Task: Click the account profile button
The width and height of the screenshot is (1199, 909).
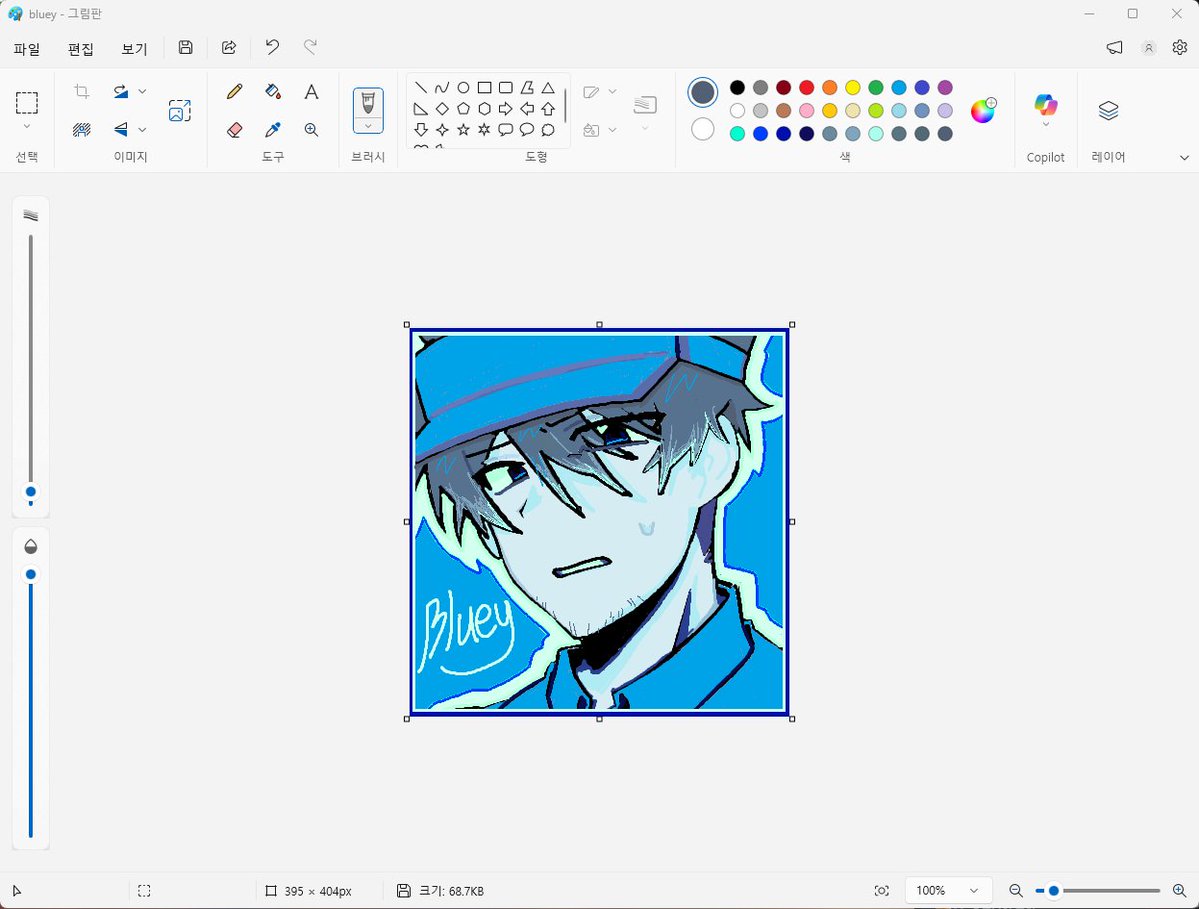Action: tap(1149, 47)
